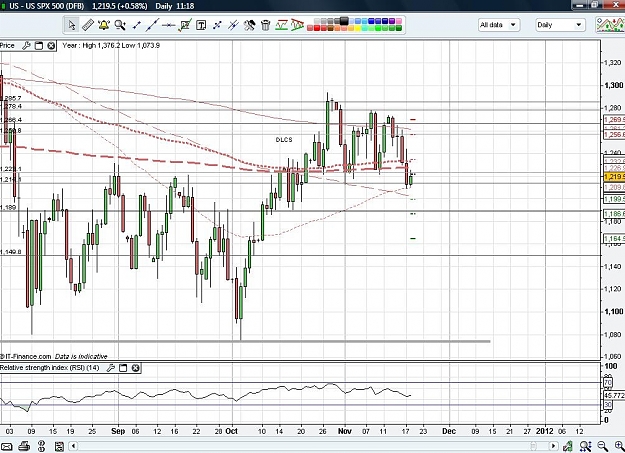Screen dimensions: 625x453
Task: Click the 1,278.4 horizontal line label
Action: click(x=11, y=106)
